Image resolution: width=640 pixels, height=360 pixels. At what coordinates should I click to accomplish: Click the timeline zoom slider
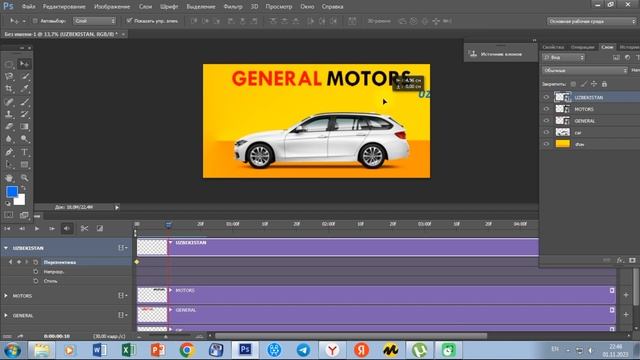166,336
